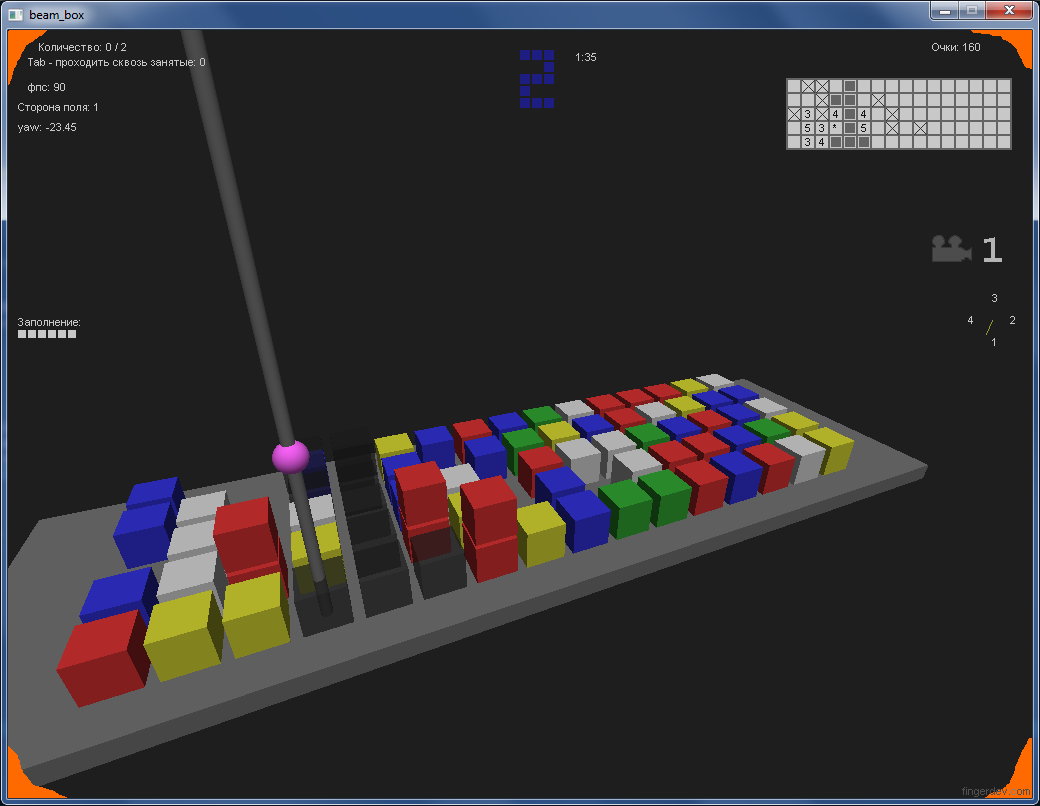Click the pink sphere on the beam
Screen dimensions: 1040x806
pyautogui.click(x=290, y=456)
